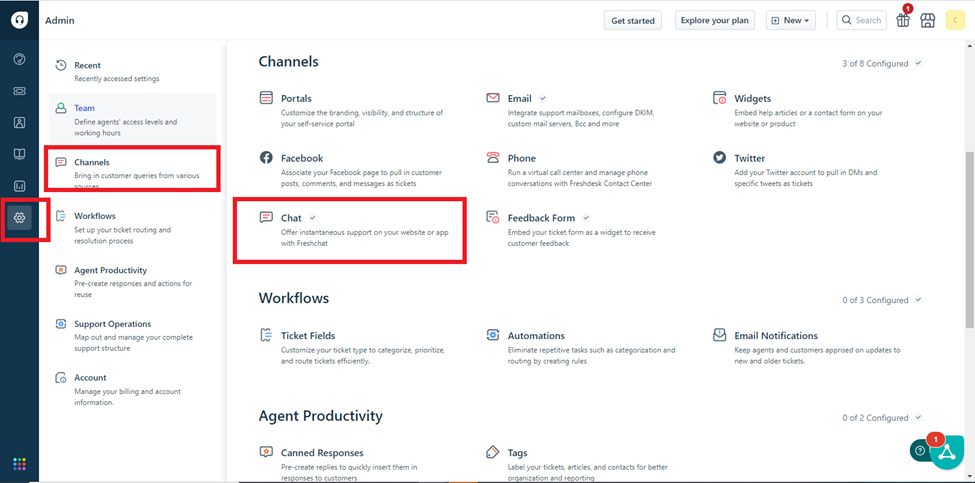Open the Canned Responses link

coord(322,453)
